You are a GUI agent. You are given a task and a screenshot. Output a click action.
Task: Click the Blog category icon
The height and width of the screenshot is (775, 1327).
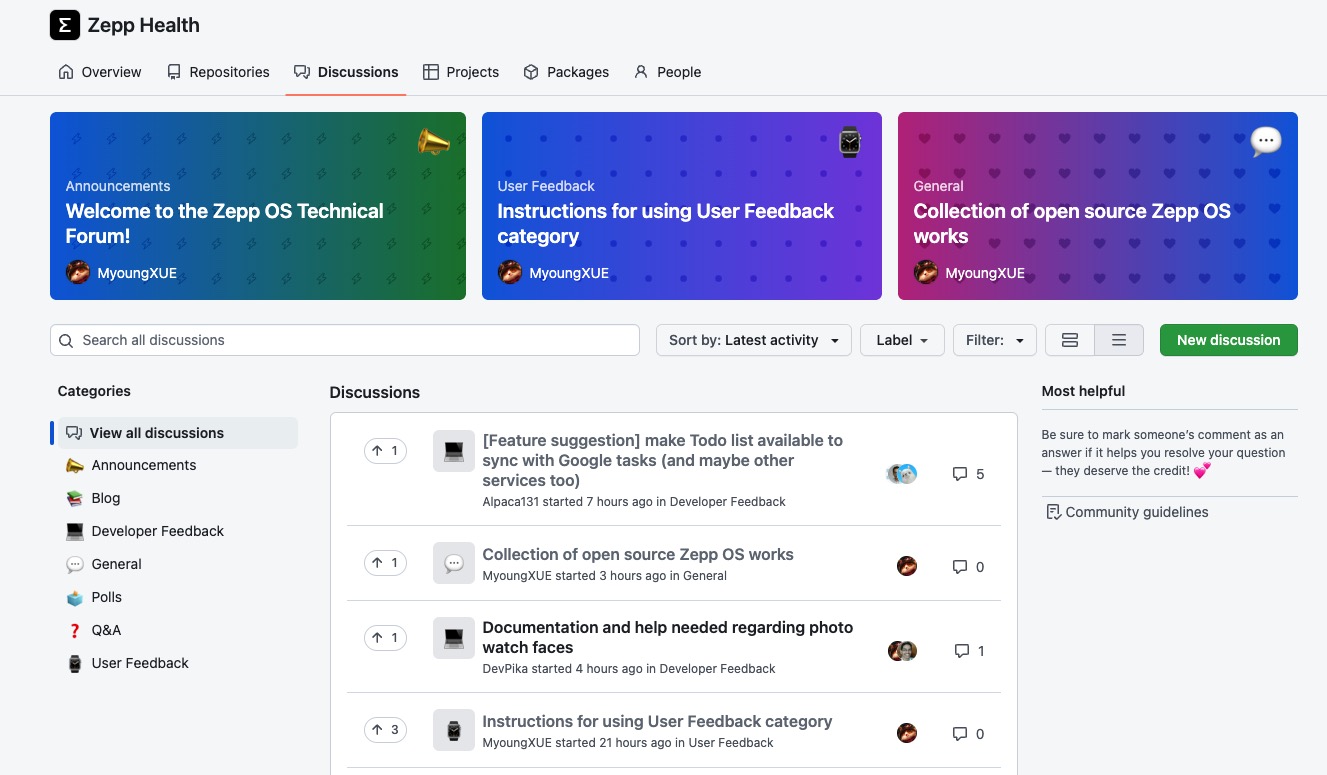click(x=75, y=498)
